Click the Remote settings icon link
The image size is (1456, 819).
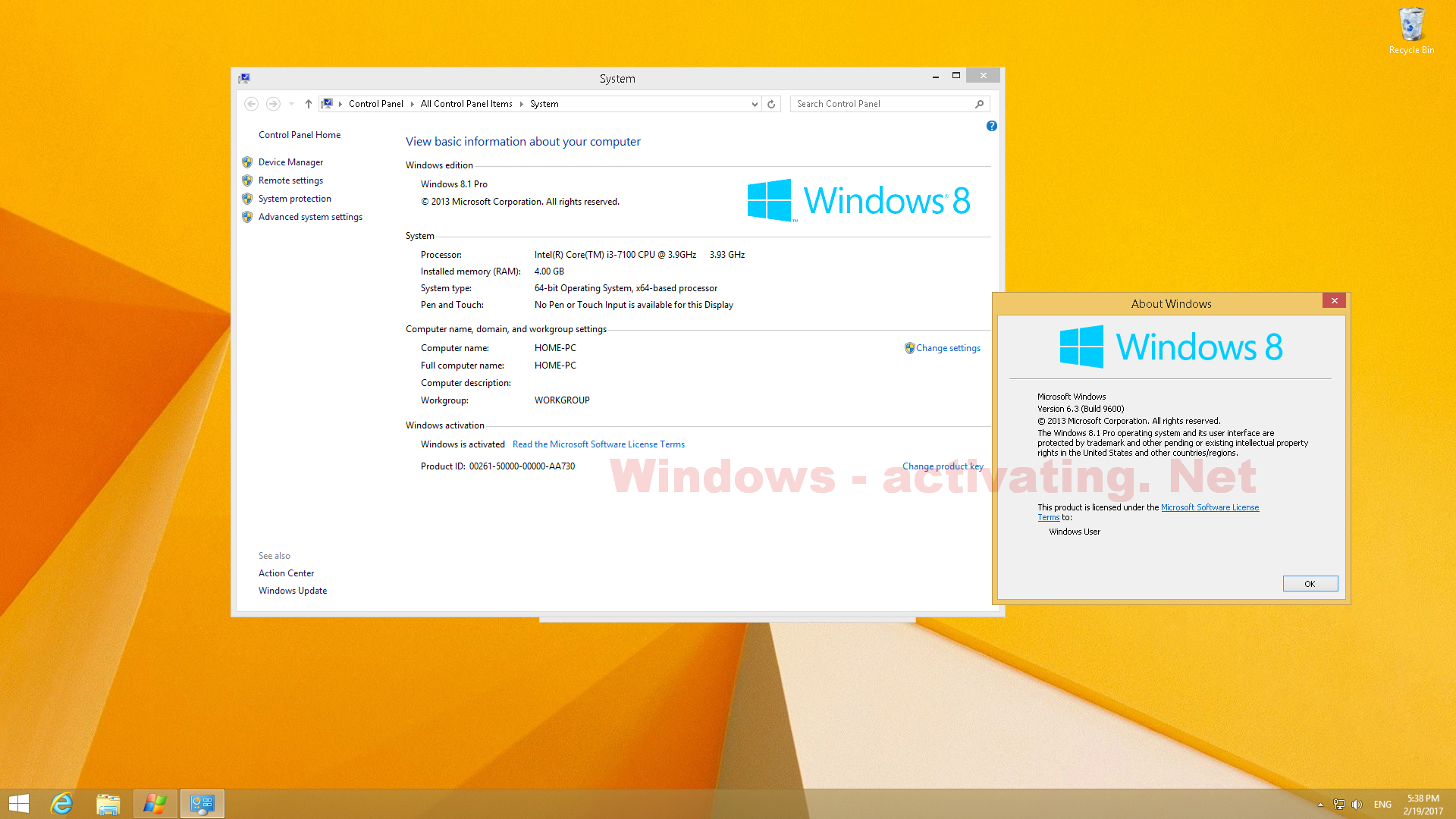pos(290,179)
